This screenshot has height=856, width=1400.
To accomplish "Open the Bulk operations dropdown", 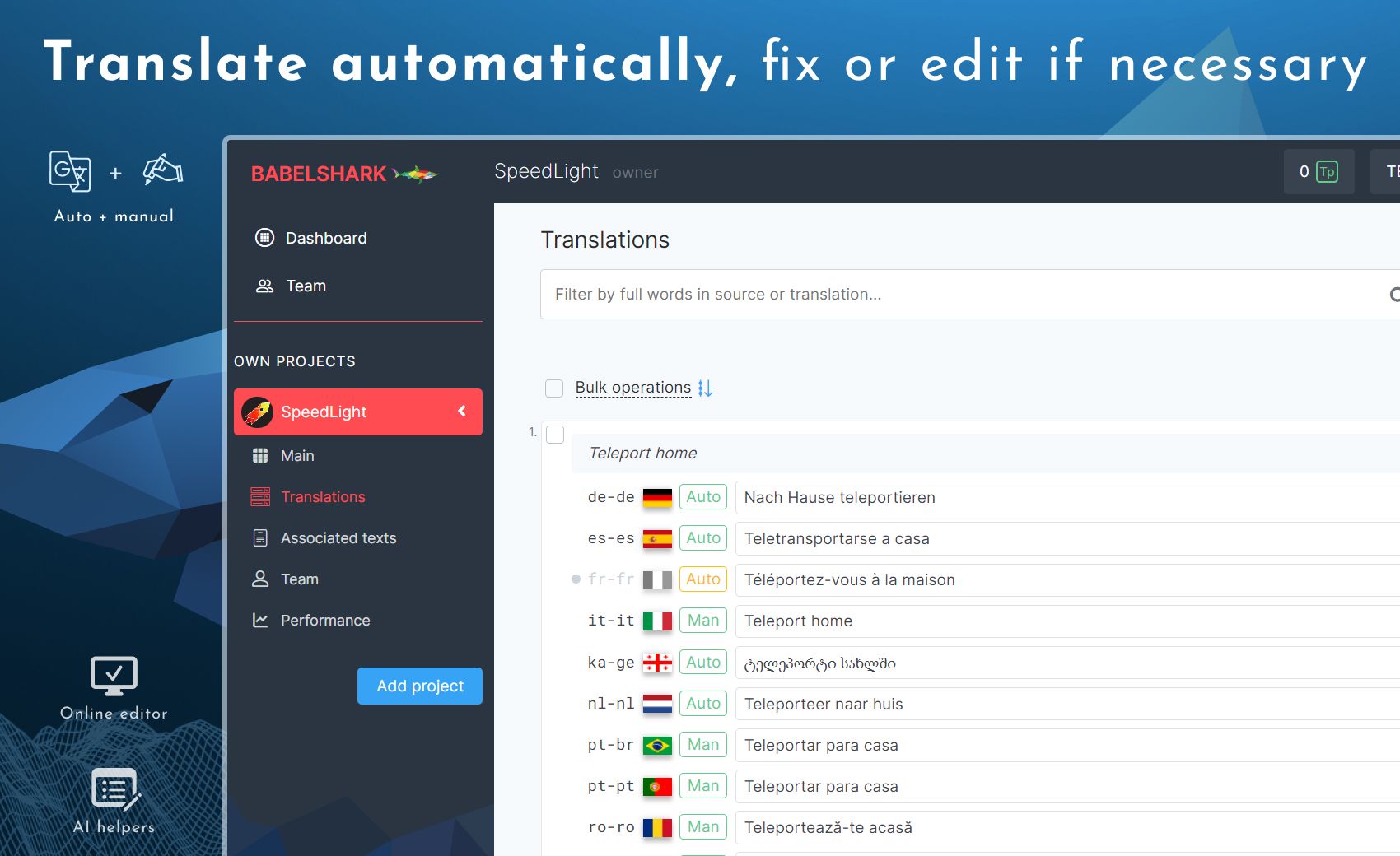I will [x=632, y=387].
